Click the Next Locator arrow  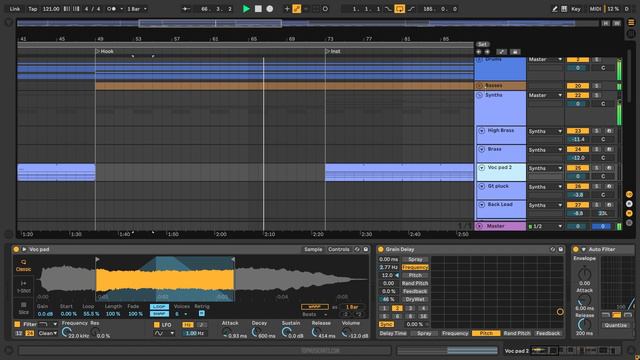(487, 52)
